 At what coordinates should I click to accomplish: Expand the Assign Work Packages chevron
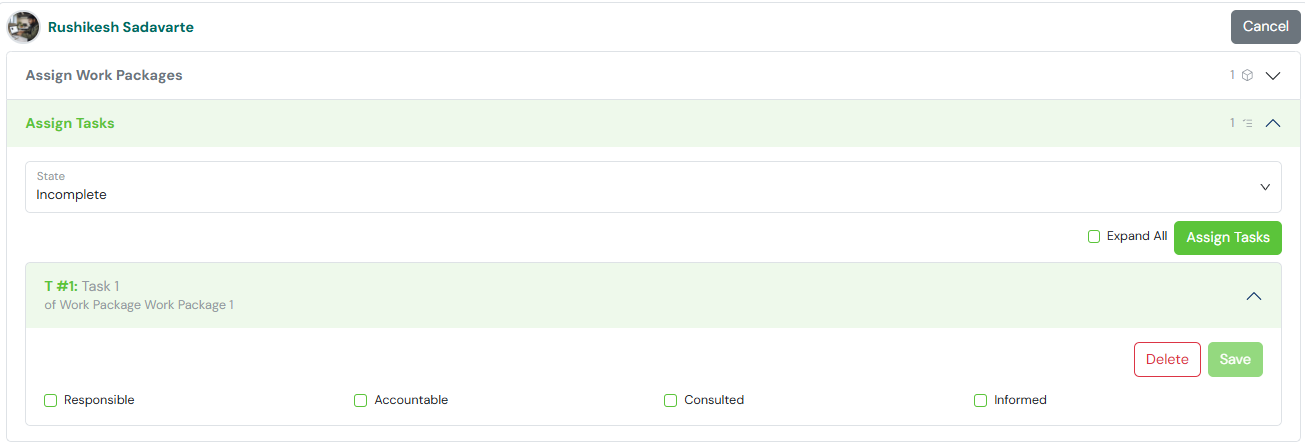click(x=1273, y=76)
